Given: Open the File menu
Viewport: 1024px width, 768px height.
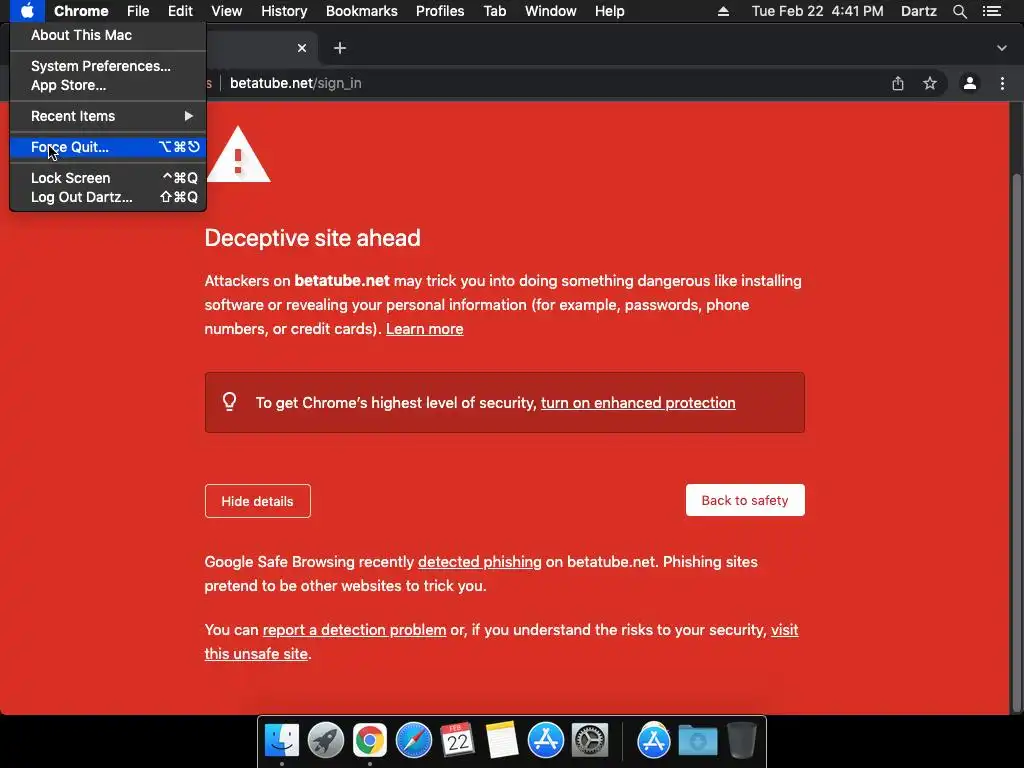Looking at the screenshot, I should [138, 11].
